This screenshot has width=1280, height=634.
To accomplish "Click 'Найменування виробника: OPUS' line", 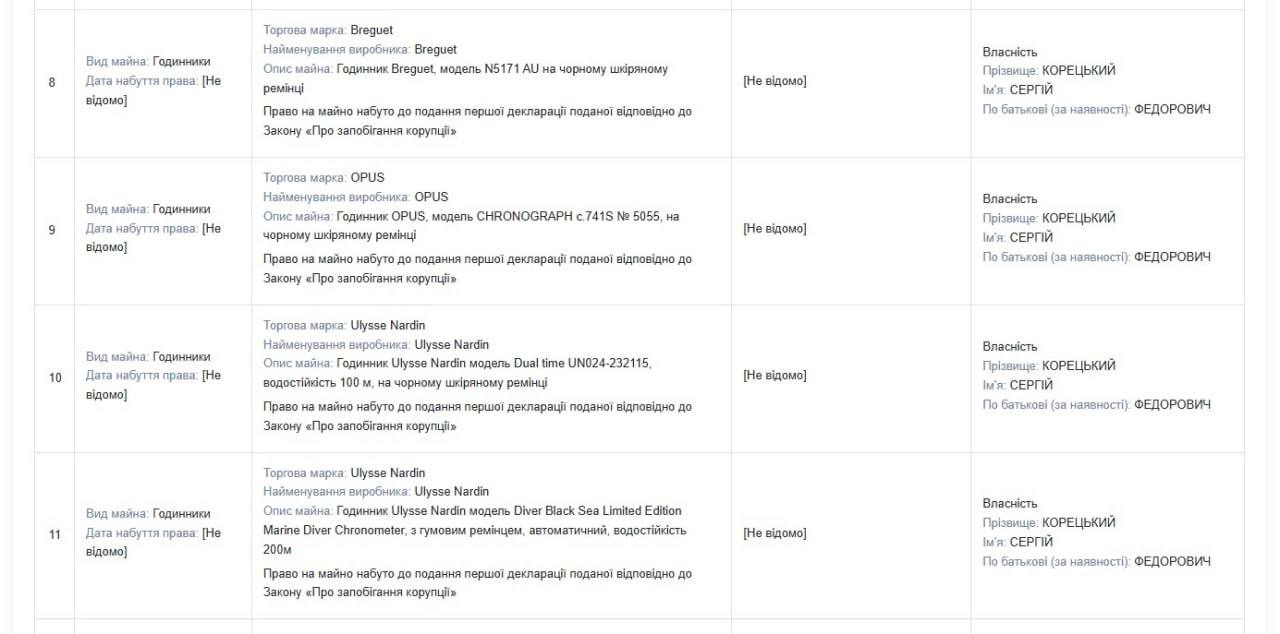I will click(x=355, y=197).
